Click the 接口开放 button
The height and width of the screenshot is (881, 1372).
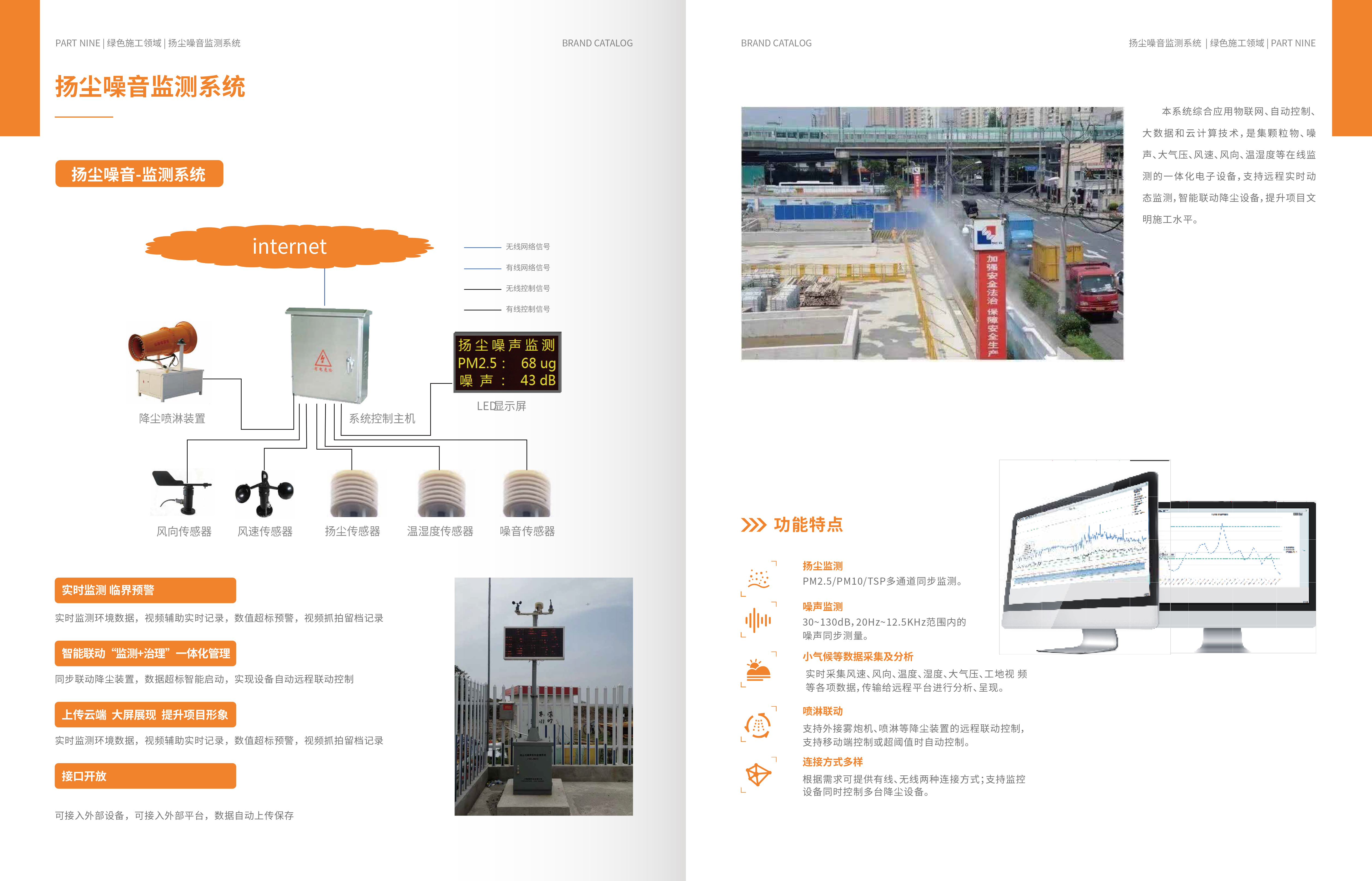tap(146, 777)
